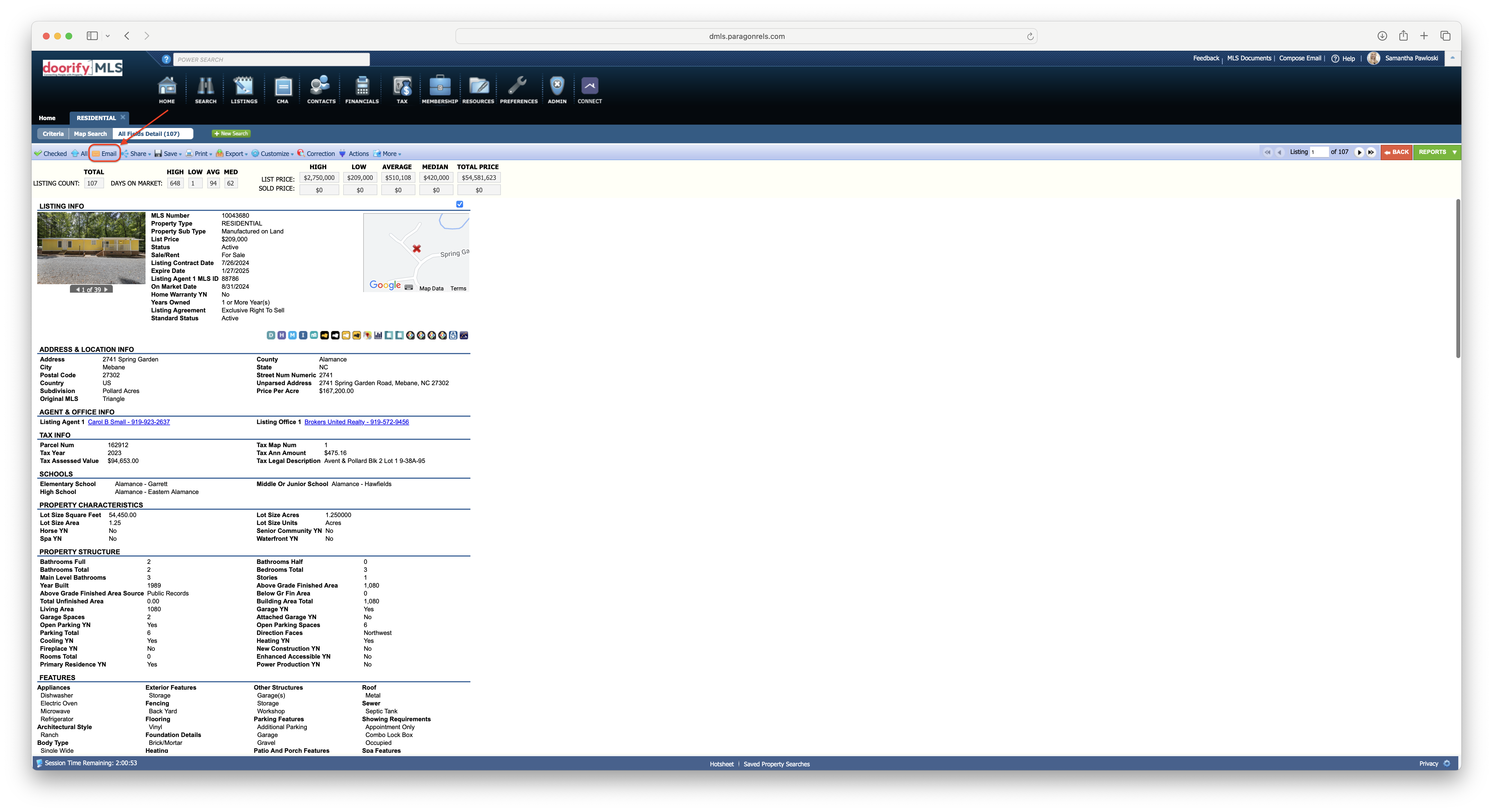1493x812 pixels.
Task: Open the Map Search tab
Action: pyautogui.click(x=91, y=134)
